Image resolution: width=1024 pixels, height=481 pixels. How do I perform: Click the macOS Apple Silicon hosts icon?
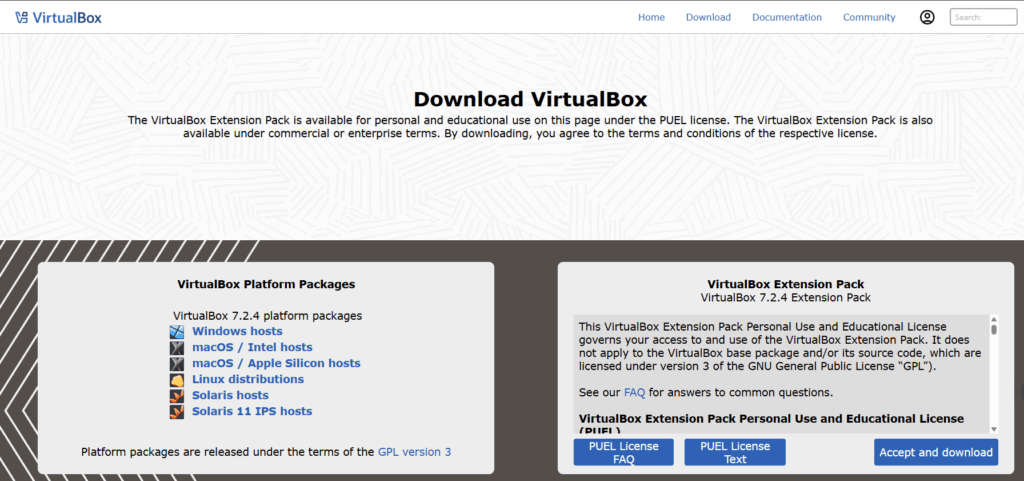(177, 363)
